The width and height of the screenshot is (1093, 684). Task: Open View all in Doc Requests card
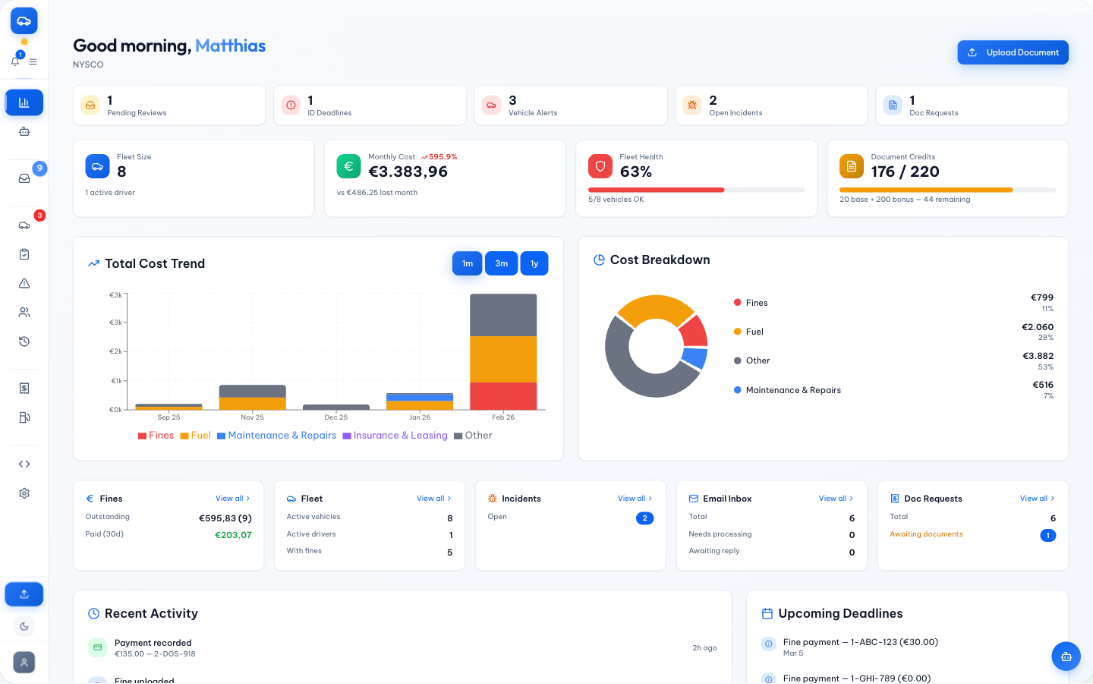1036,498
